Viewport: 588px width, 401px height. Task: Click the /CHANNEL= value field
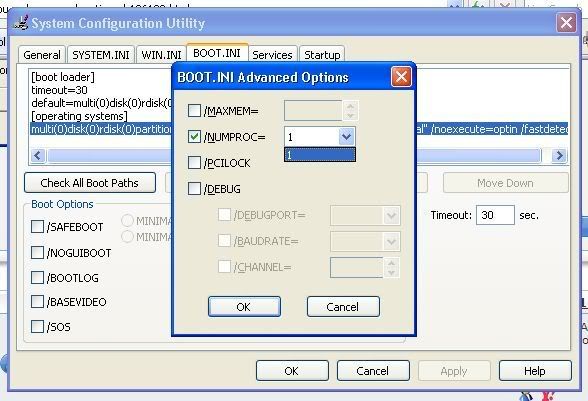coord(357,267)
